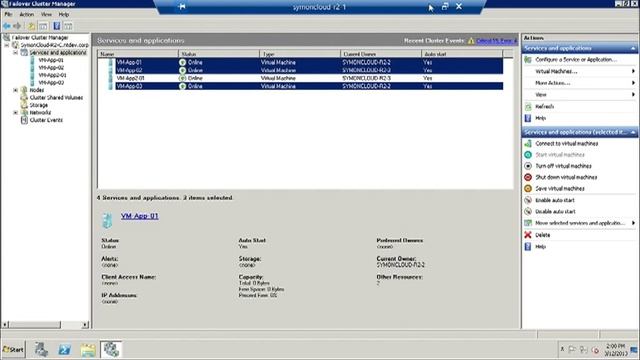The width and height of the screenshot is (640, 360).
Task: Select VM-App-02 in the navigation tree
Action: tap(51, 68)
